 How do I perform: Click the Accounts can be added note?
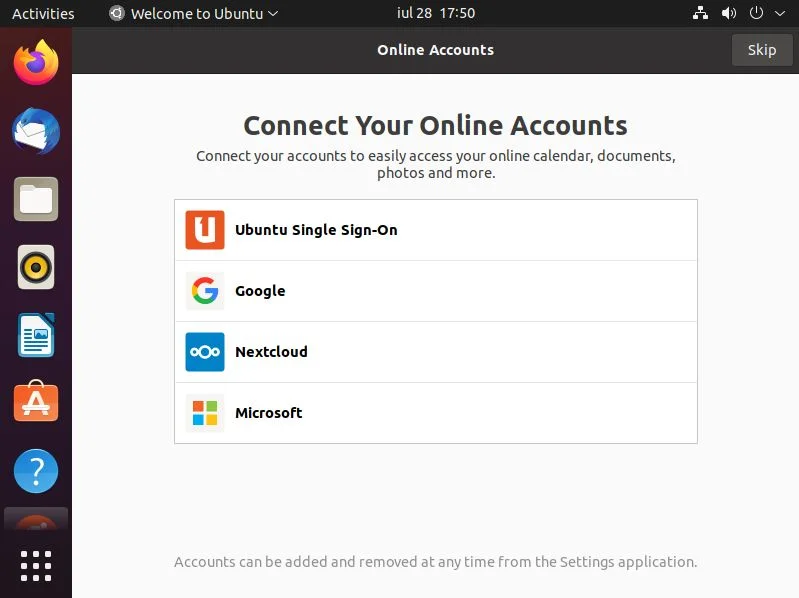[x=436, y=562]
